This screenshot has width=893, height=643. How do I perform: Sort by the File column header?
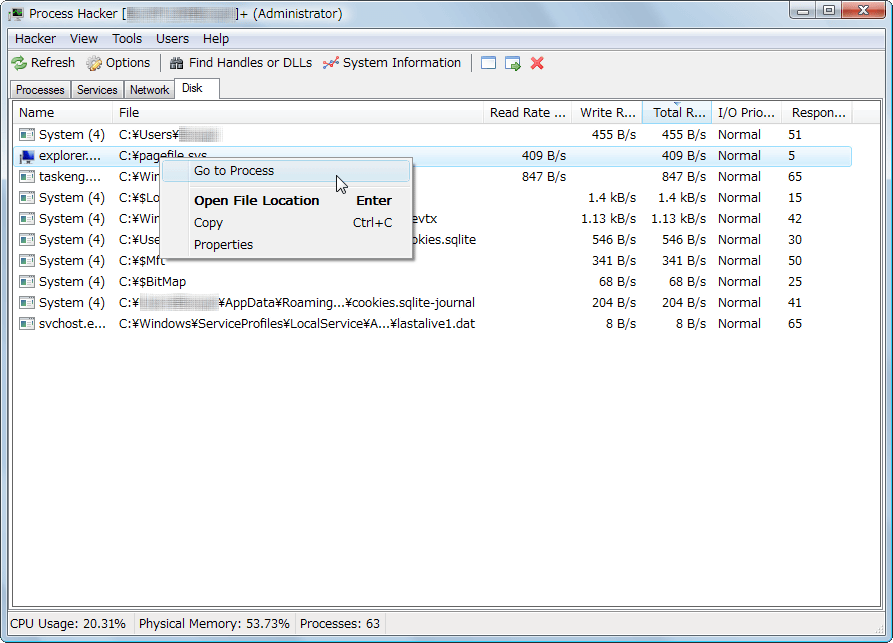coord(298,113)
